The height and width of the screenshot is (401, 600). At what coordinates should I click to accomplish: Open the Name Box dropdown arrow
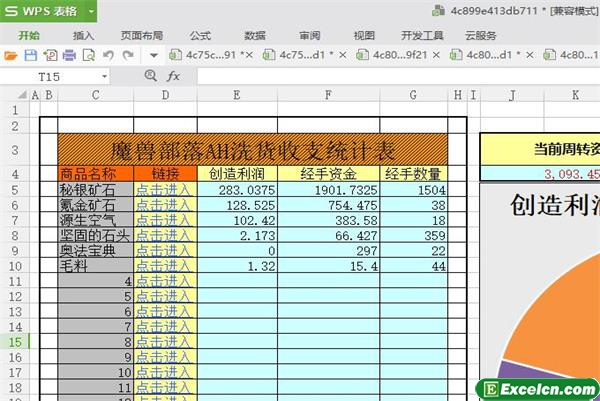[104, 77]
